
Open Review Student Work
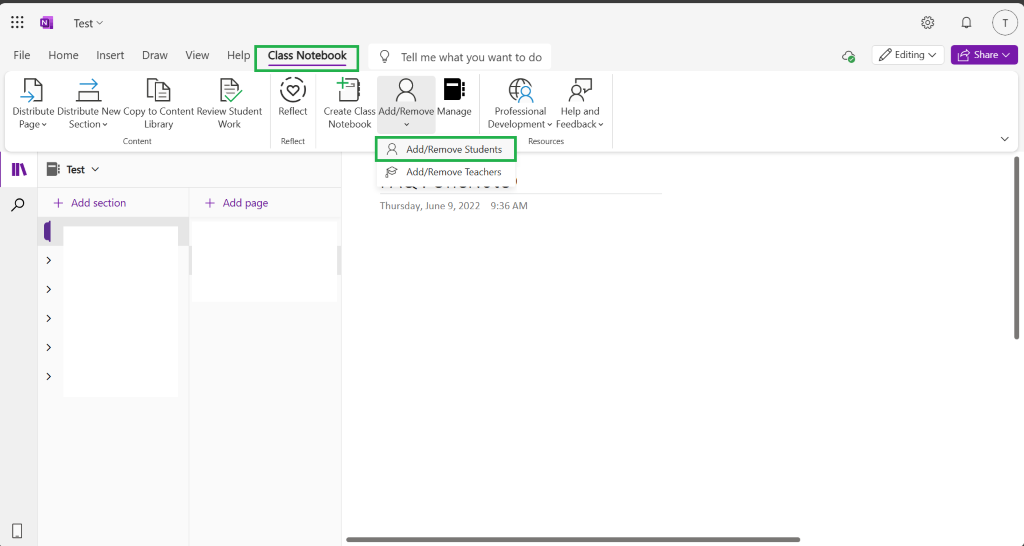pos(229,103)
